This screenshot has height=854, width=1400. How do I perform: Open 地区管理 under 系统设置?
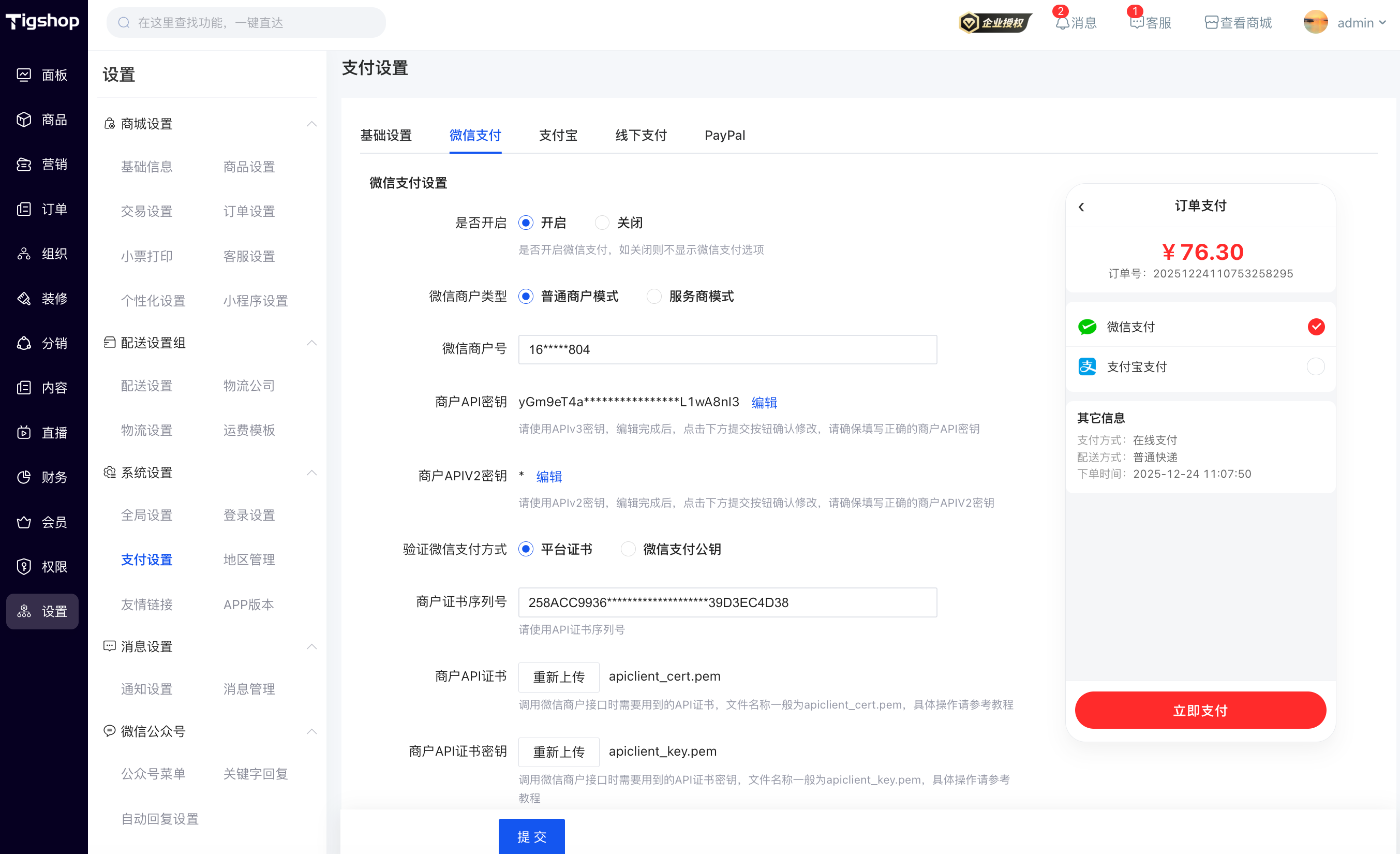click(249, 559)
